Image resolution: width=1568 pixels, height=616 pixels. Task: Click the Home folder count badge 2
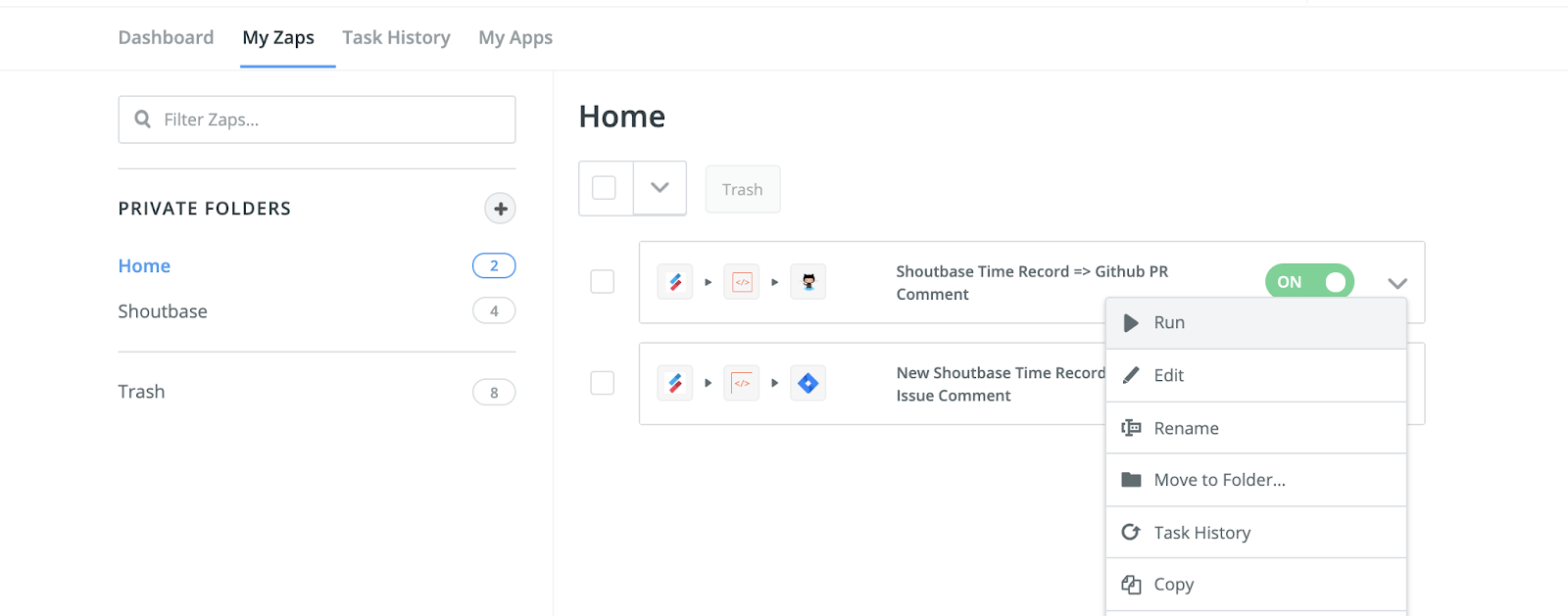point(494,265)
